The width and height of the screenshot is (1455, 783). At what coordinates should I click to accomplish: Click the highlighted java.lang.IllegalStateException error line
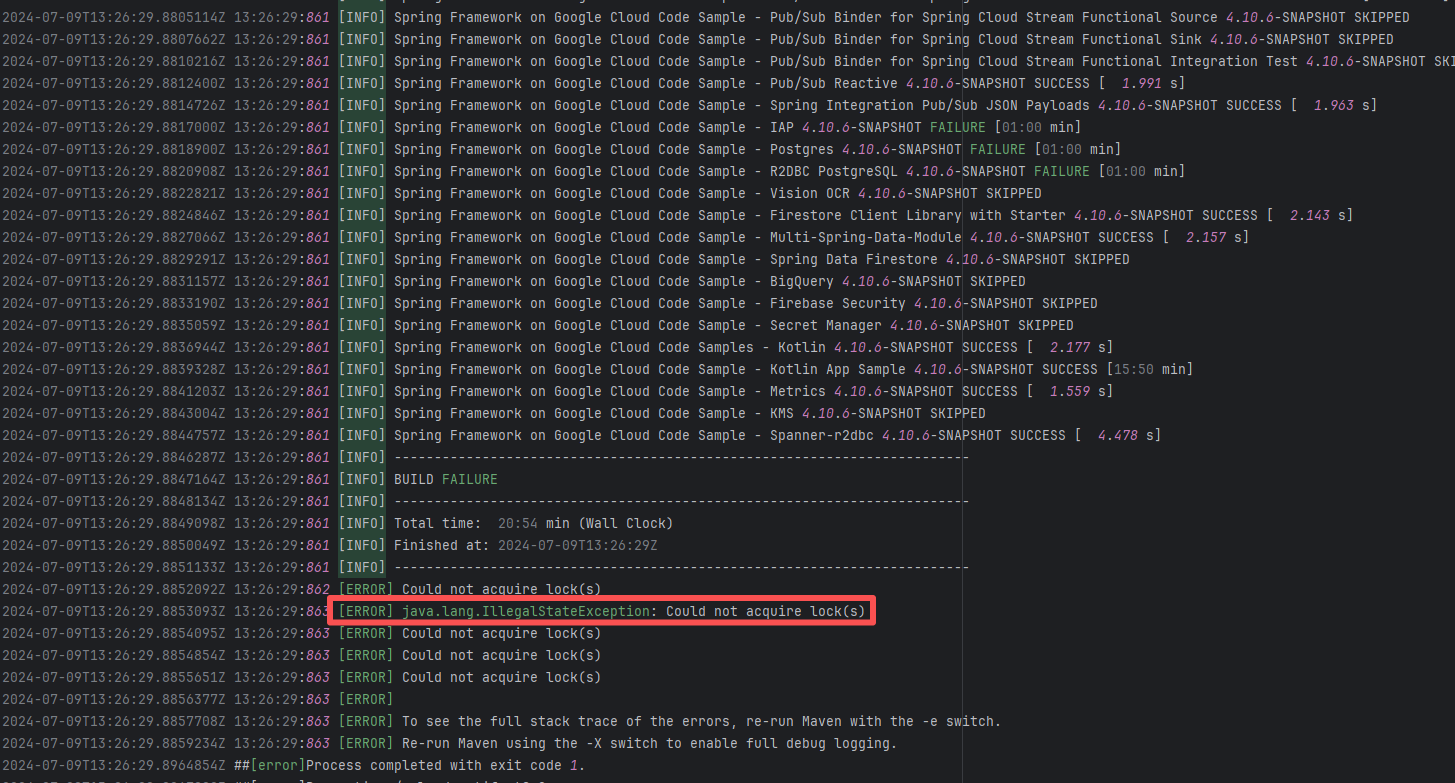[634, 611]
